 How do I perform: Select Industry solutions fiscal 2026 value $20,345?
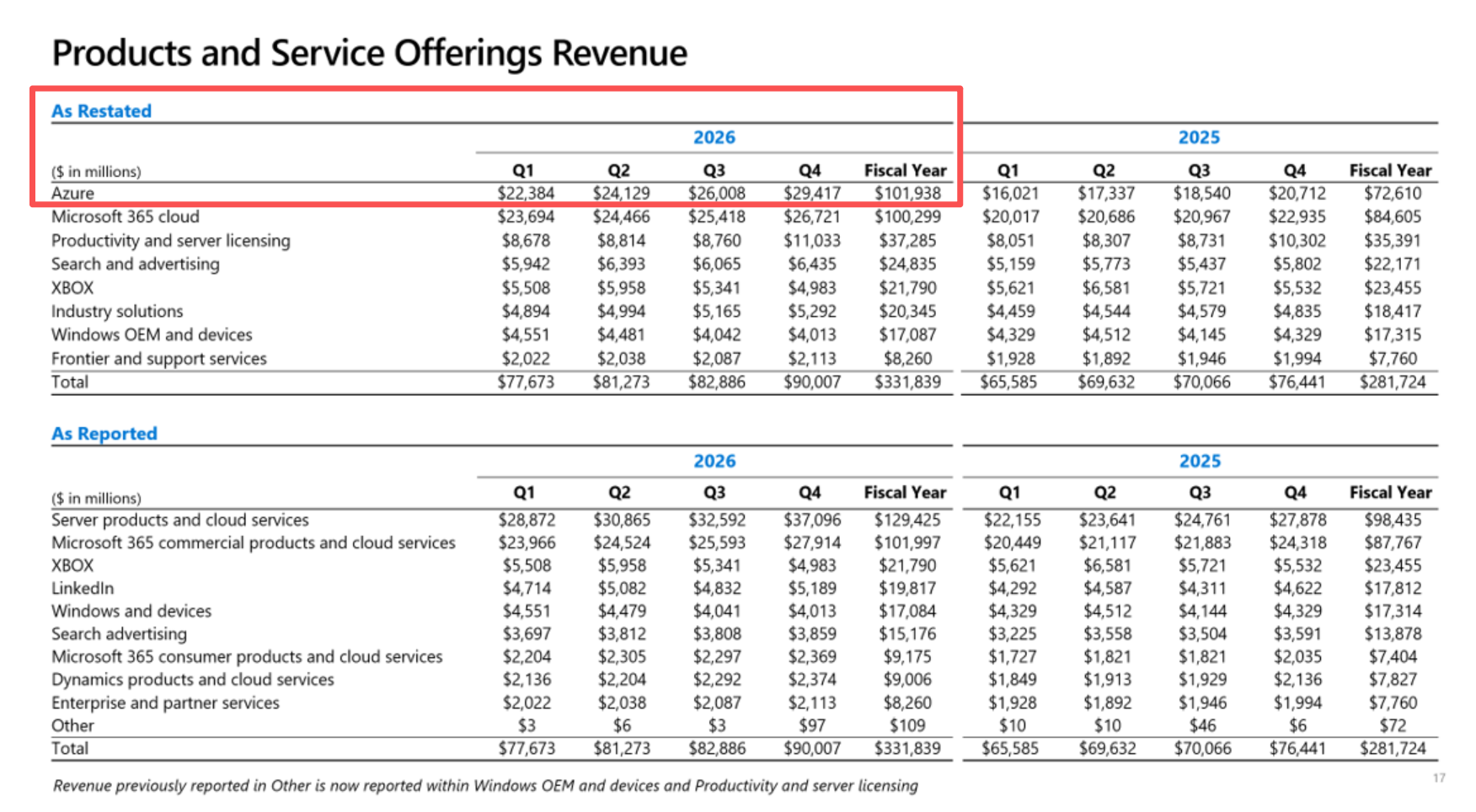pyautogui.click(x=907, y=312)
